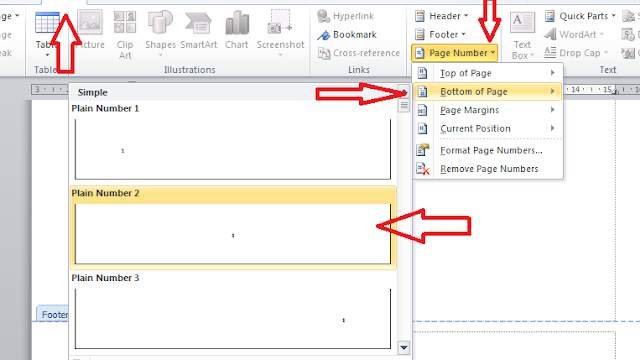Viewport: 640px width, 360px height.
Task: Click the Page Number button
Action: (x=455, y=53)
